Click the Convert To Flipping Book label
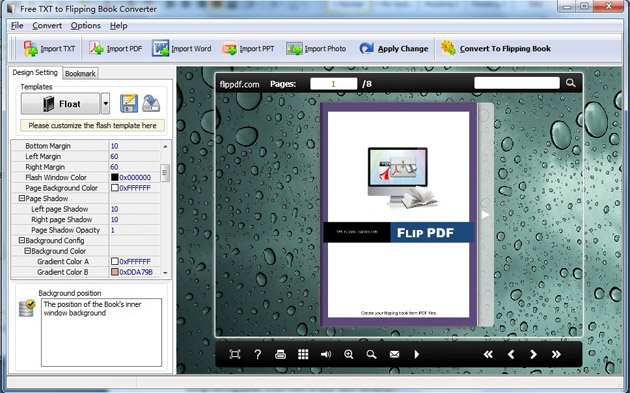This screenshot has width=630, height=393. point(505,49)
